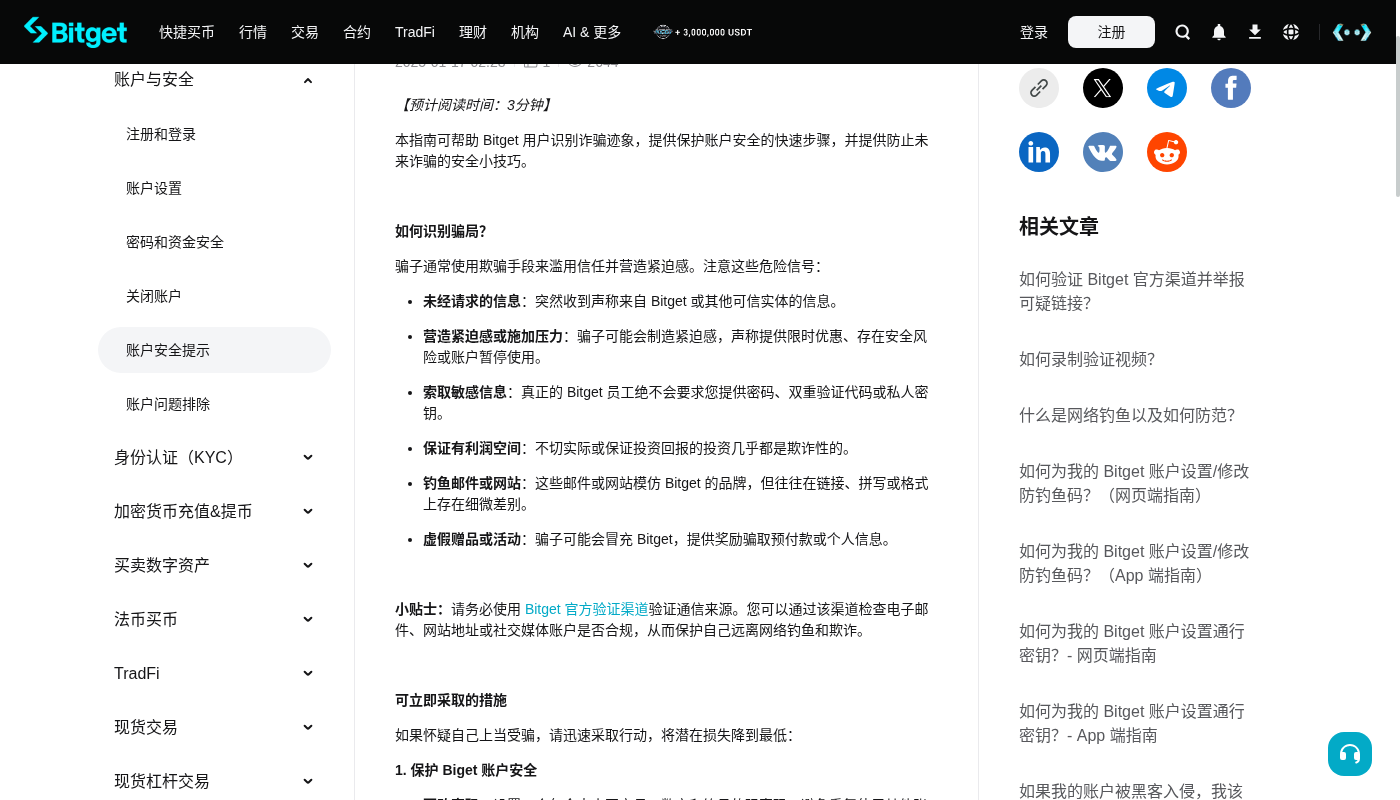Screen dimensions: 1400x800
Task: Open notifications bell icon
Action: click(1219, 32)
